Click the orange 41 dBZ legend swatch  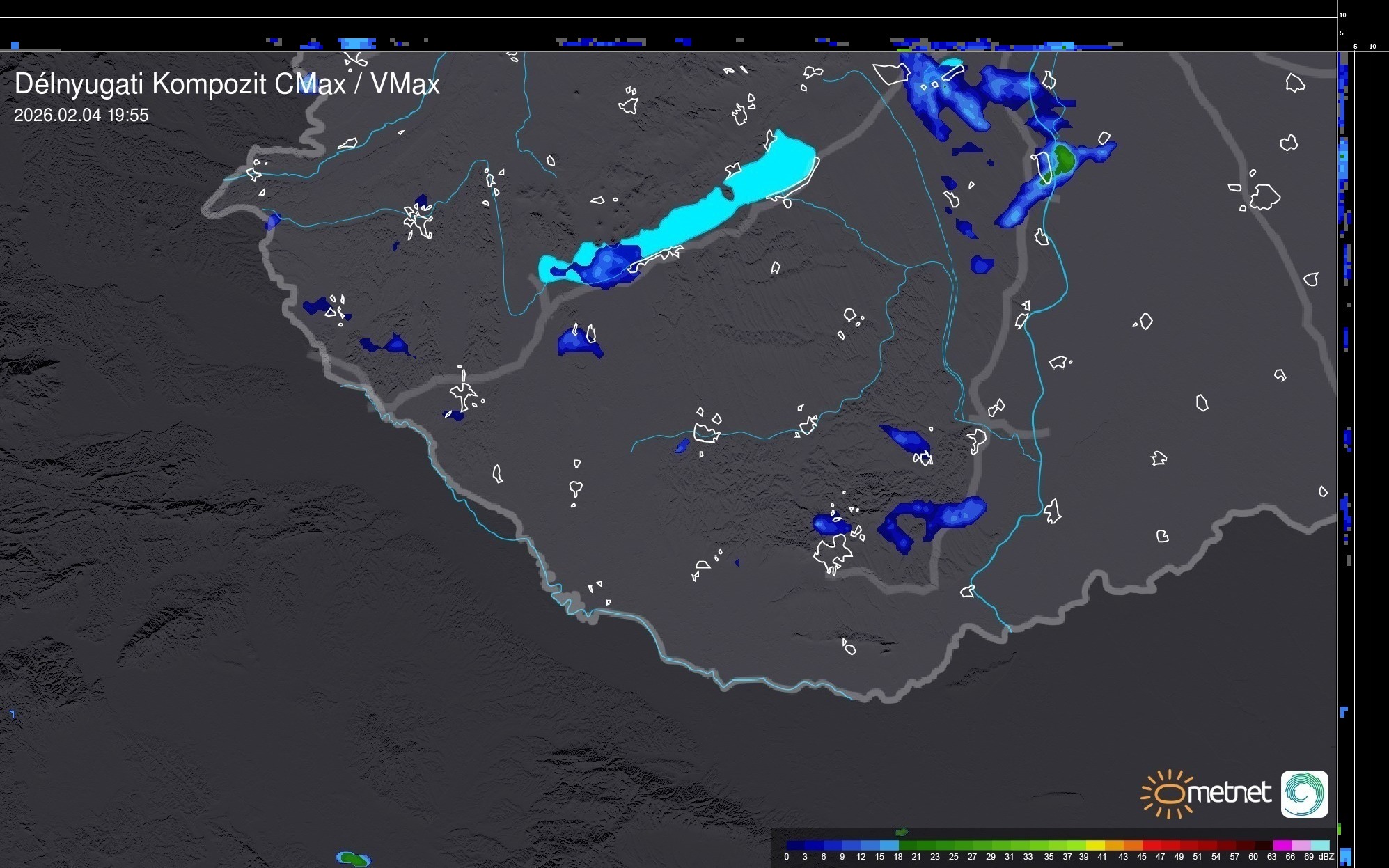pos(1114,845)
